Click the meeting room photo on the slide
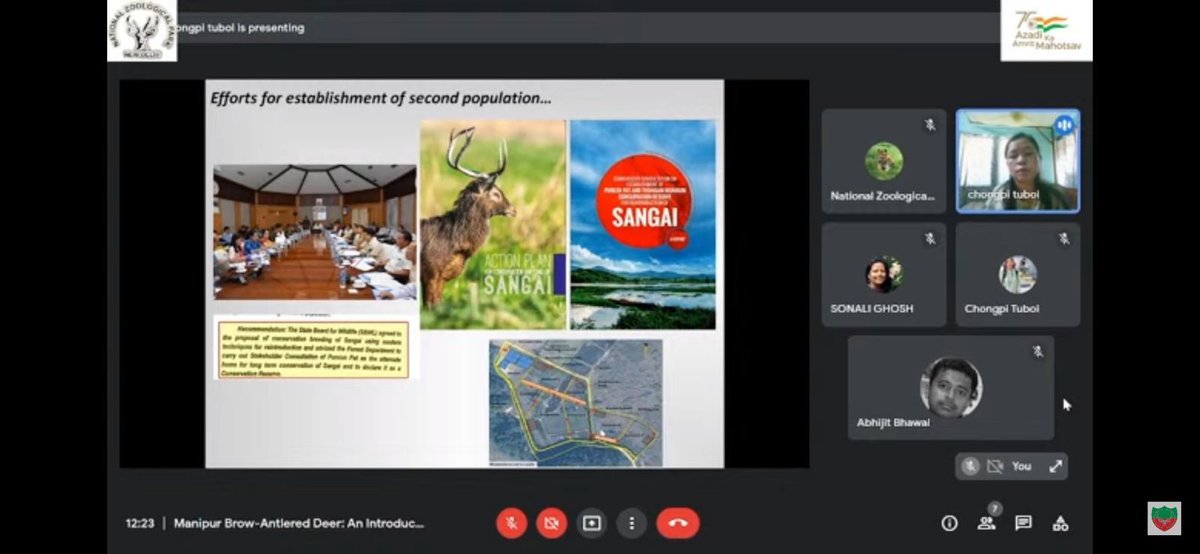 pos(315,233)
